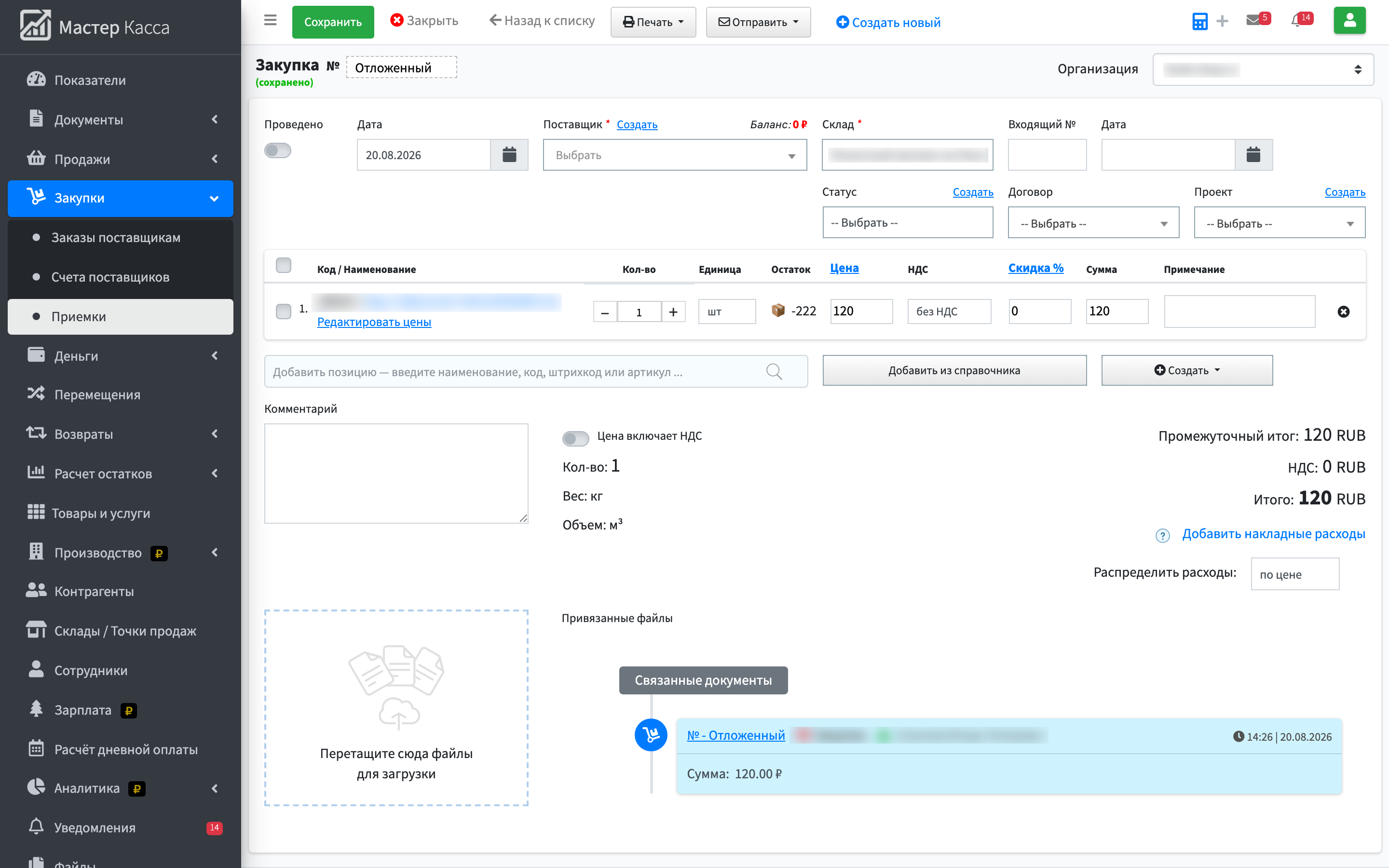This screenshot has height=868, width=1389.
Task: Open the Печать dropdown button
Action: pyautogui.click(x=653, y=22)
